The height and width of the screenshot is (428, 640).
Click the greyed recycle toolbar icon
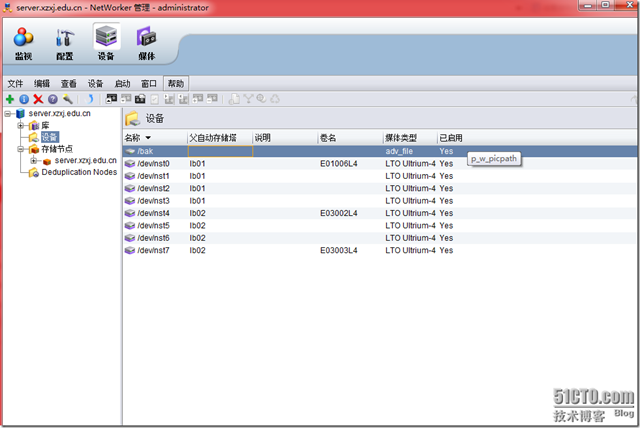(276, 99)
